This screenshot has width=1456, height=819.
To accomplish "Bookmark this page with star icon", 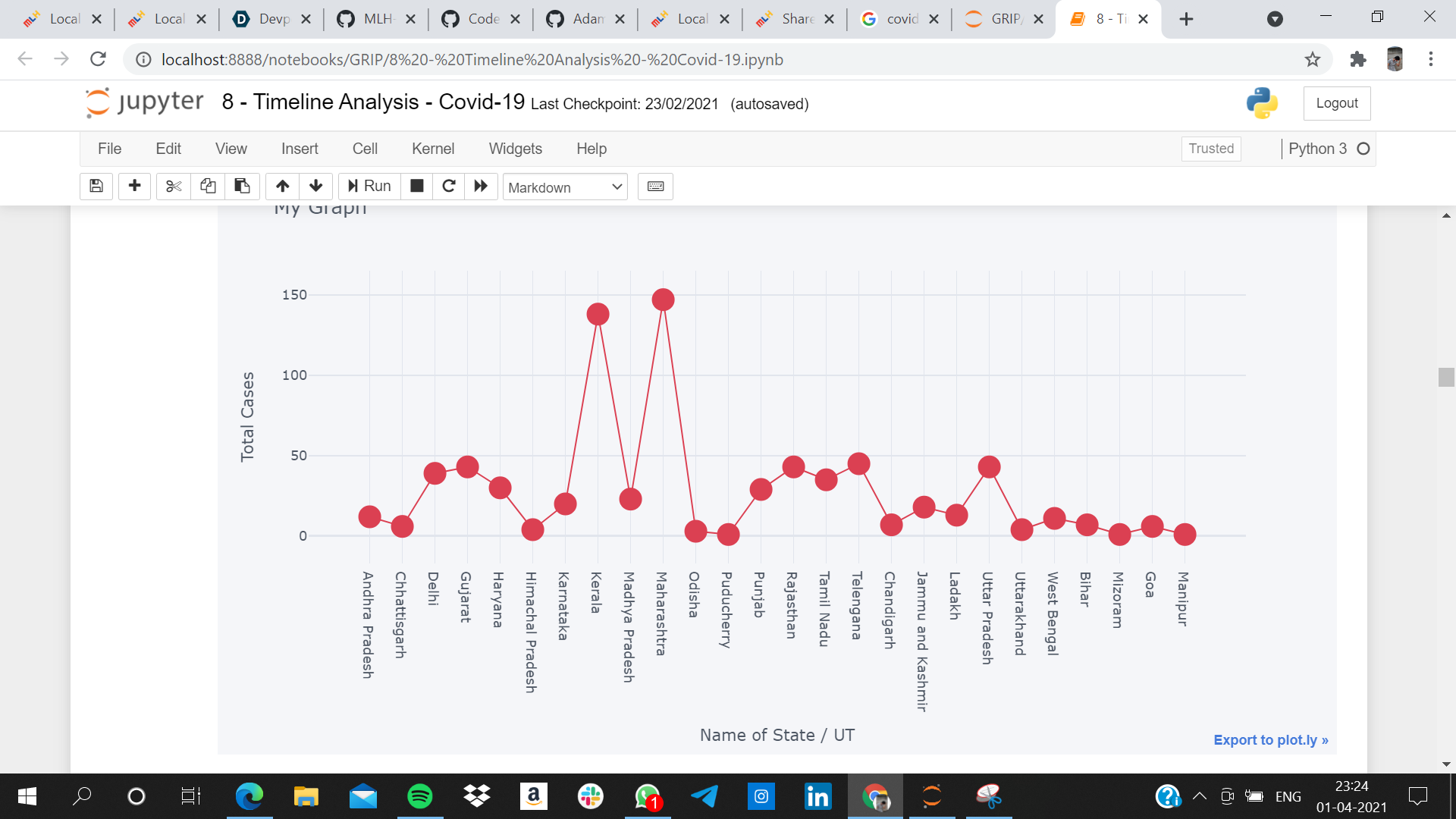I will coord(1313,59).
